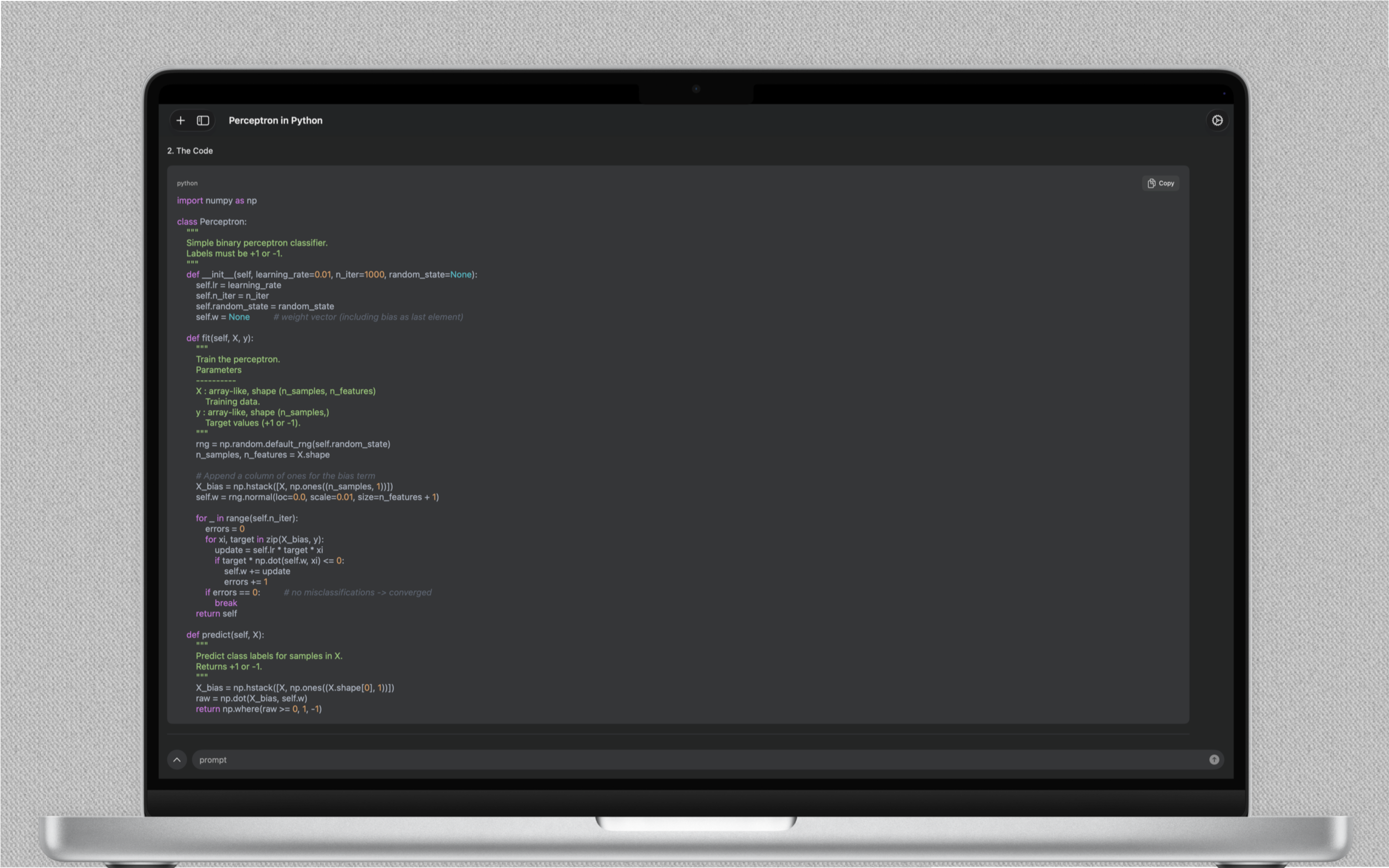Start a new chat with plus icon

tap(181, 121)
